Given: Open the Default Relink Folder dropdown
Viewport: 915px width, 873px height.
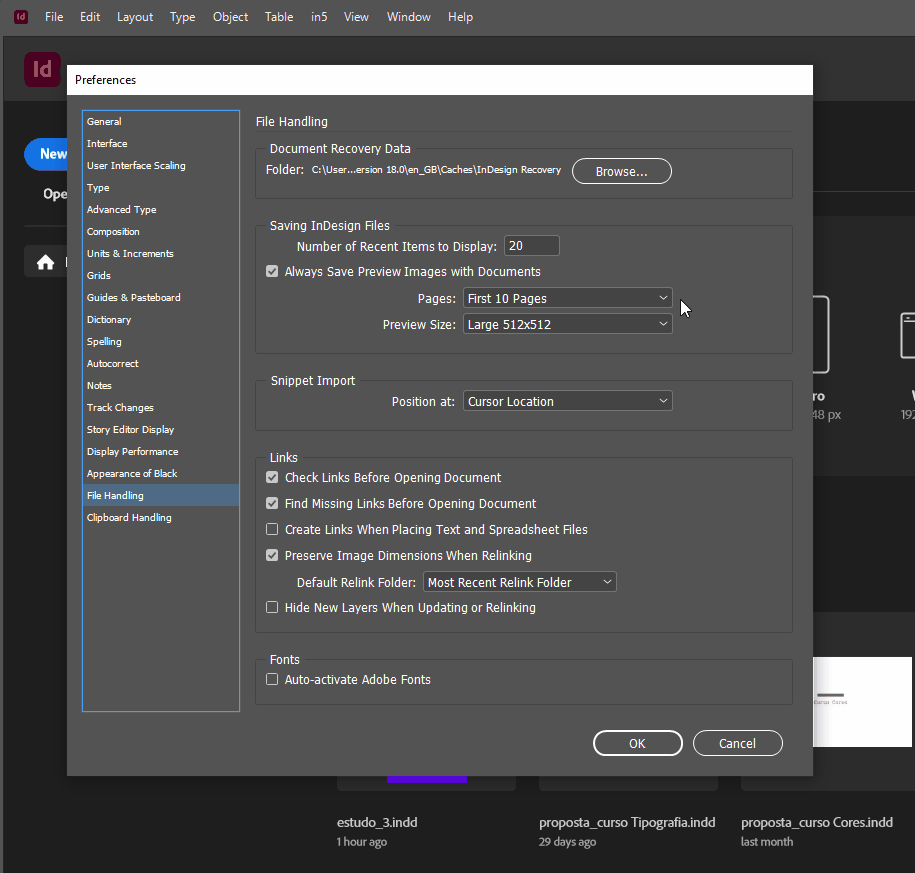Looking at the screenshot, I should (519, 582).
